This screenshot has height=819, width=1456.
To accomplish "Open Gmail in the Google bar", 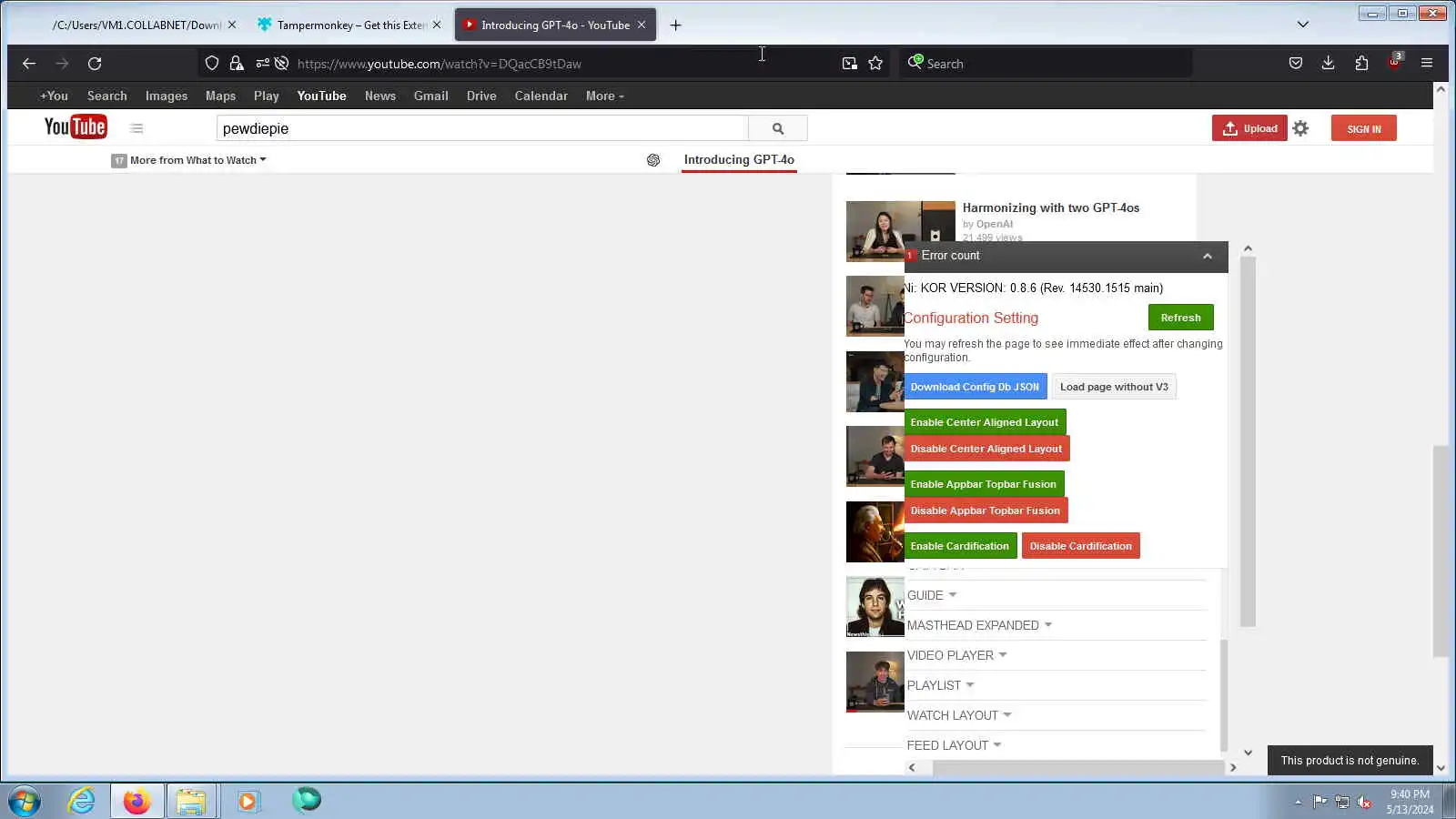I will pyautogui.click(x=431, y=96).
